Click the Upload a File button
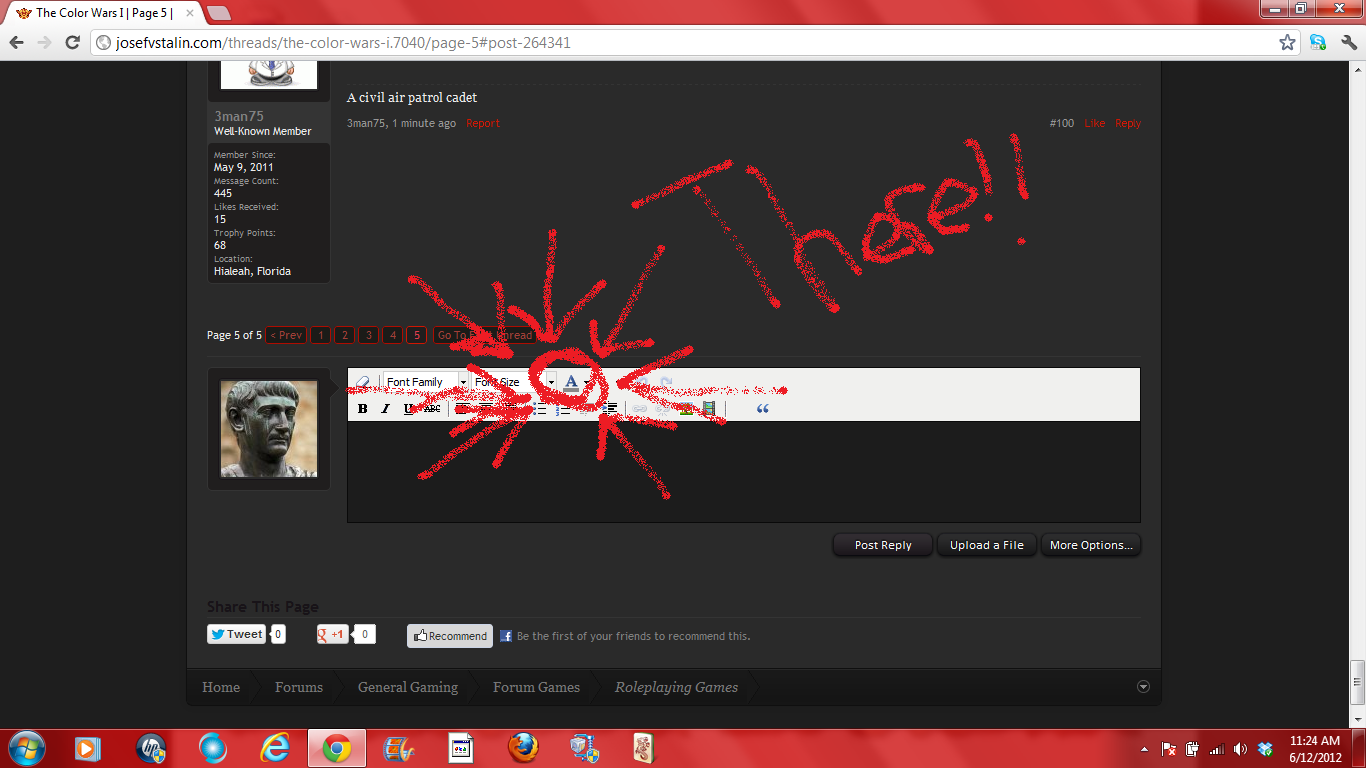This screenshot has height=768, width=1366. point(986,544)
